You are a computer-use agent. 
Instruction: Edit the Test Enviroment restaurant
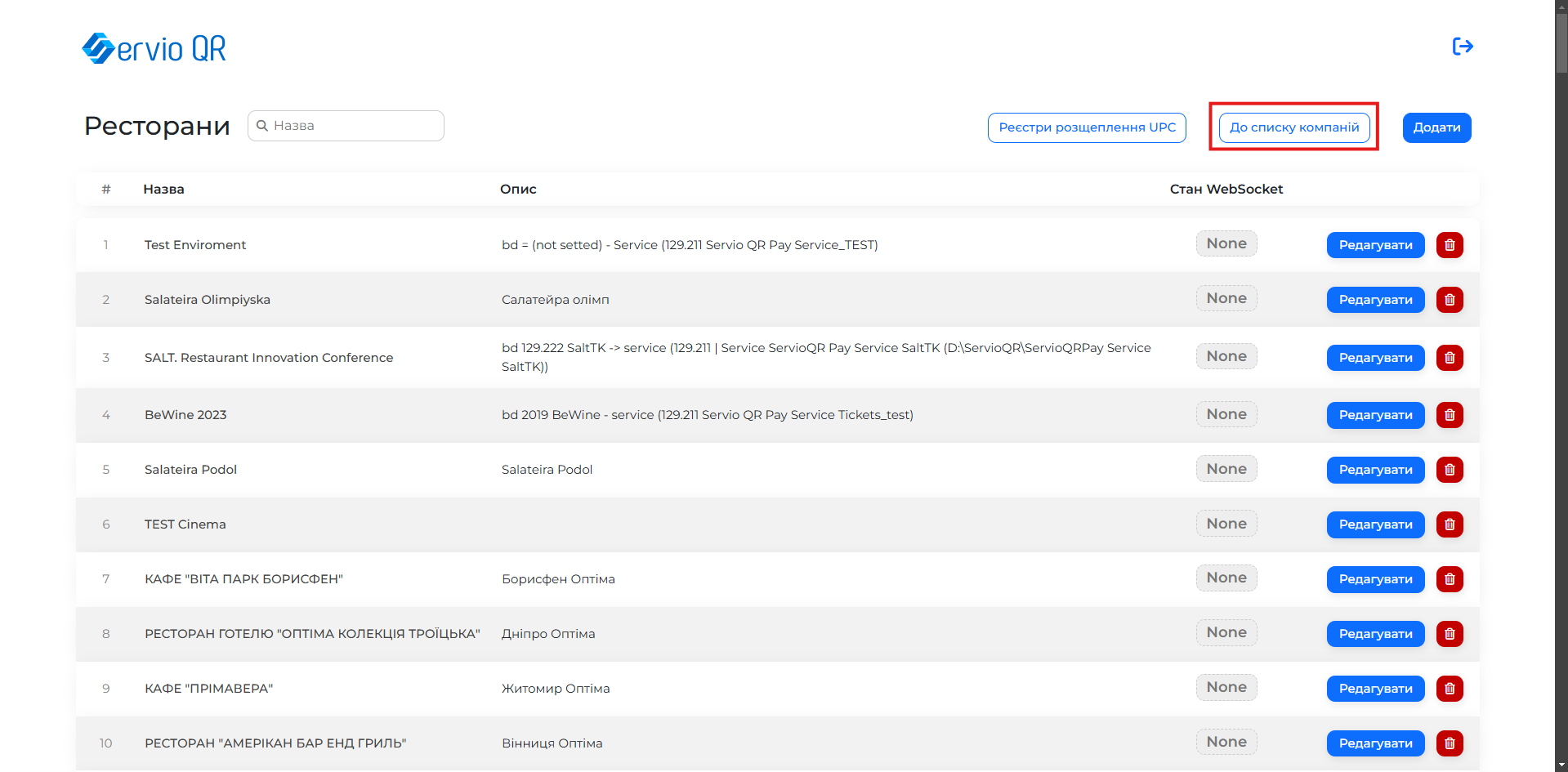[1375, 245]
